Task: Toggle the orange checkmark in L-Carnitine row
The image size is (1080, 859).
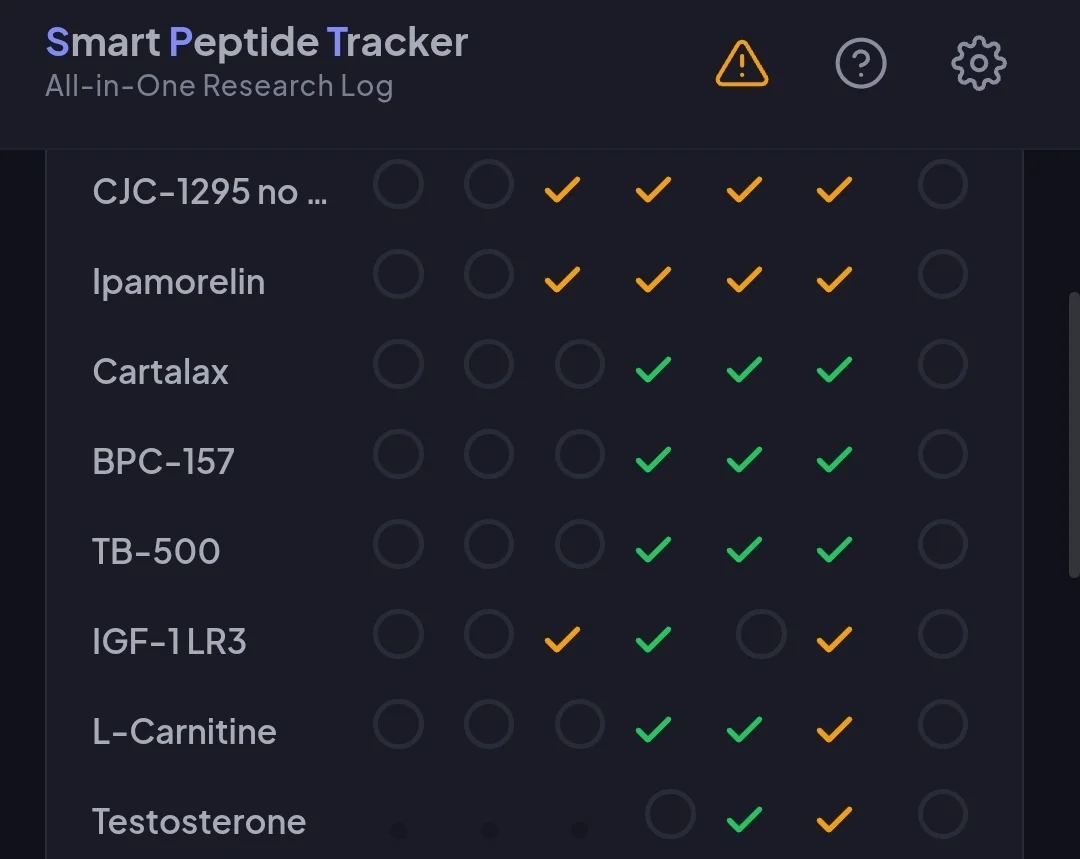Action: (x=834, y=729)
